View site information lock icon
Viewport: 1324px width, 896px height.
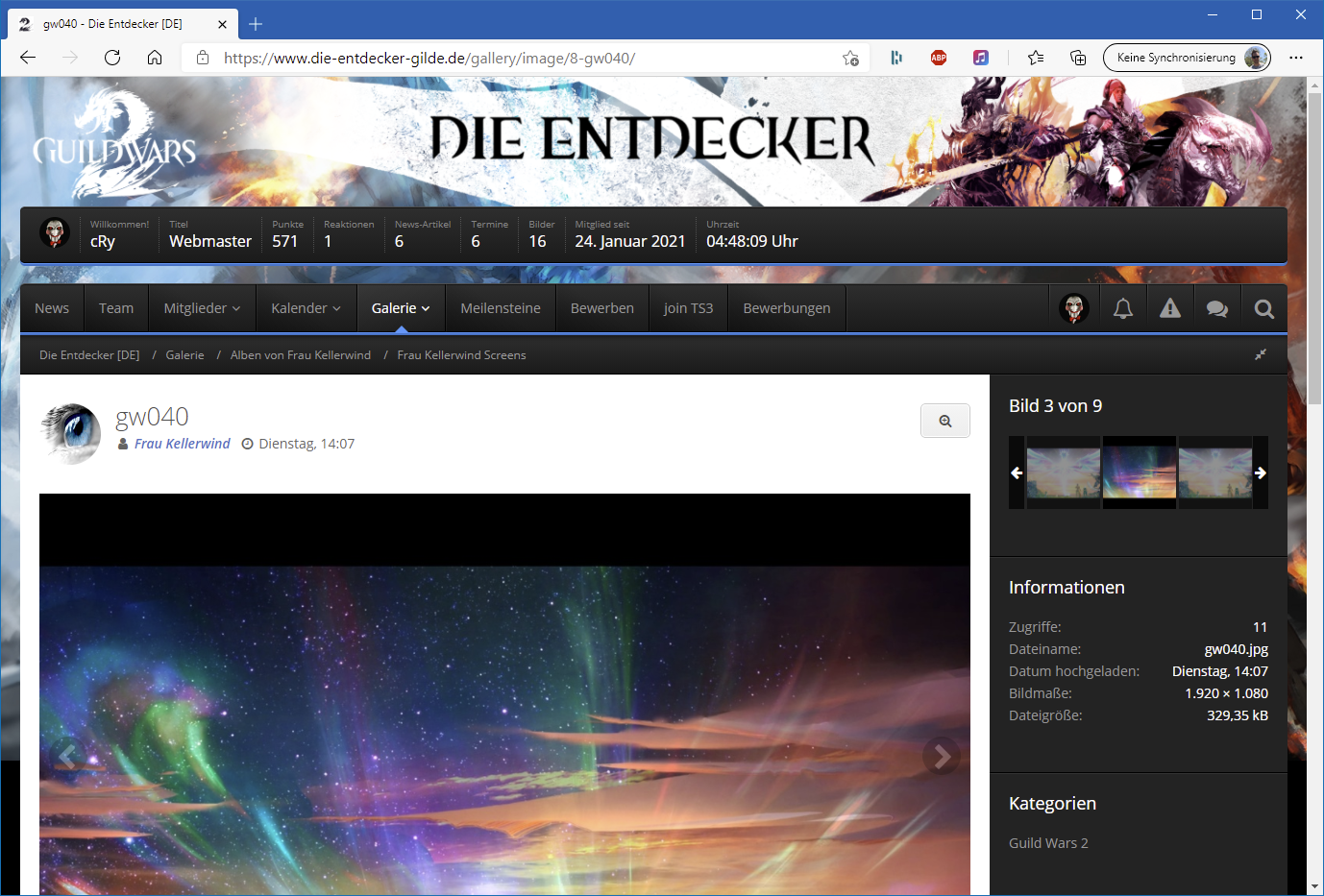click(203, 58)
